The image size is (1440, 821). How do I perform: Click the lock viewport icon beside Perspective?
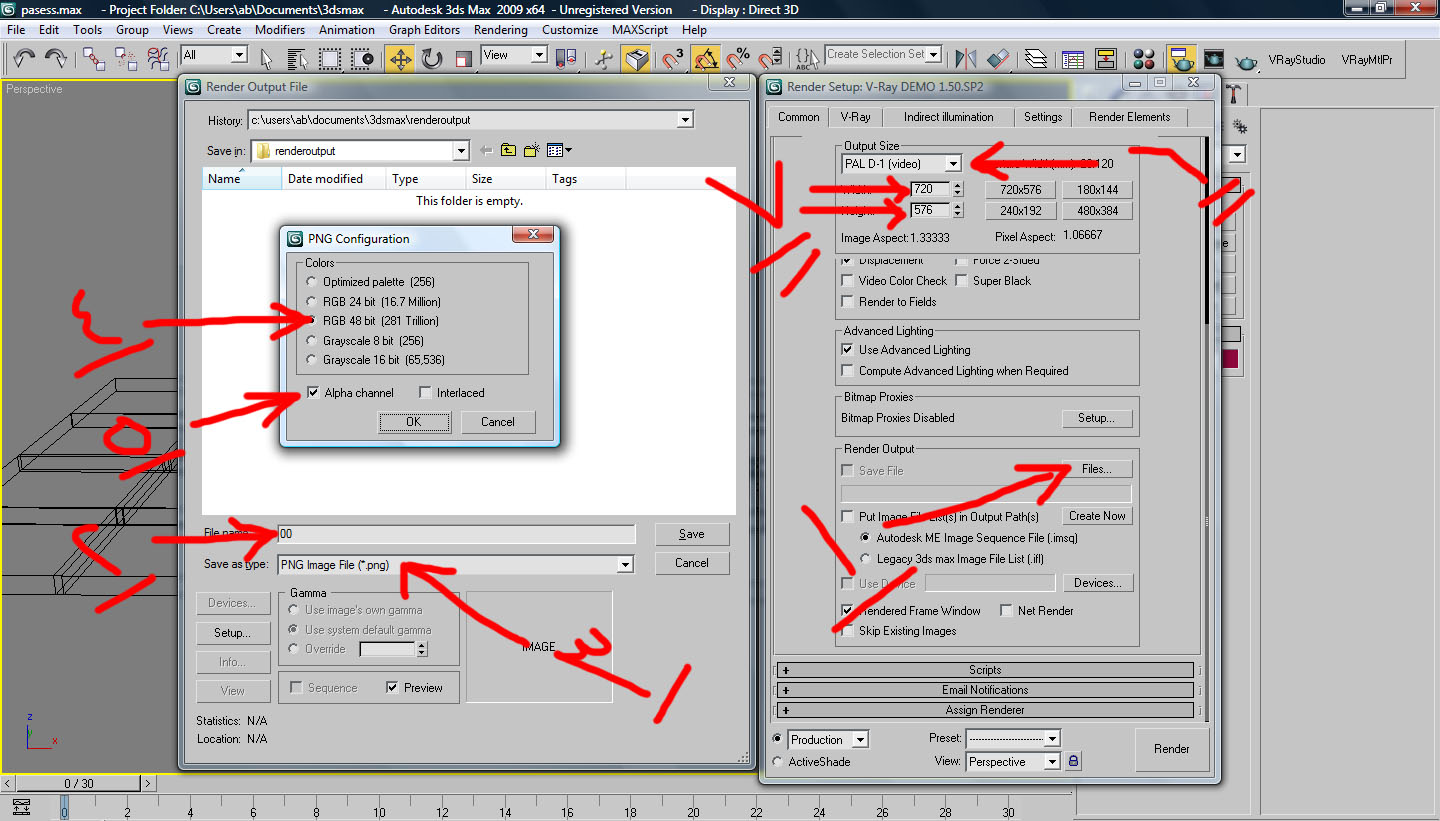[x=1072, y=761]
